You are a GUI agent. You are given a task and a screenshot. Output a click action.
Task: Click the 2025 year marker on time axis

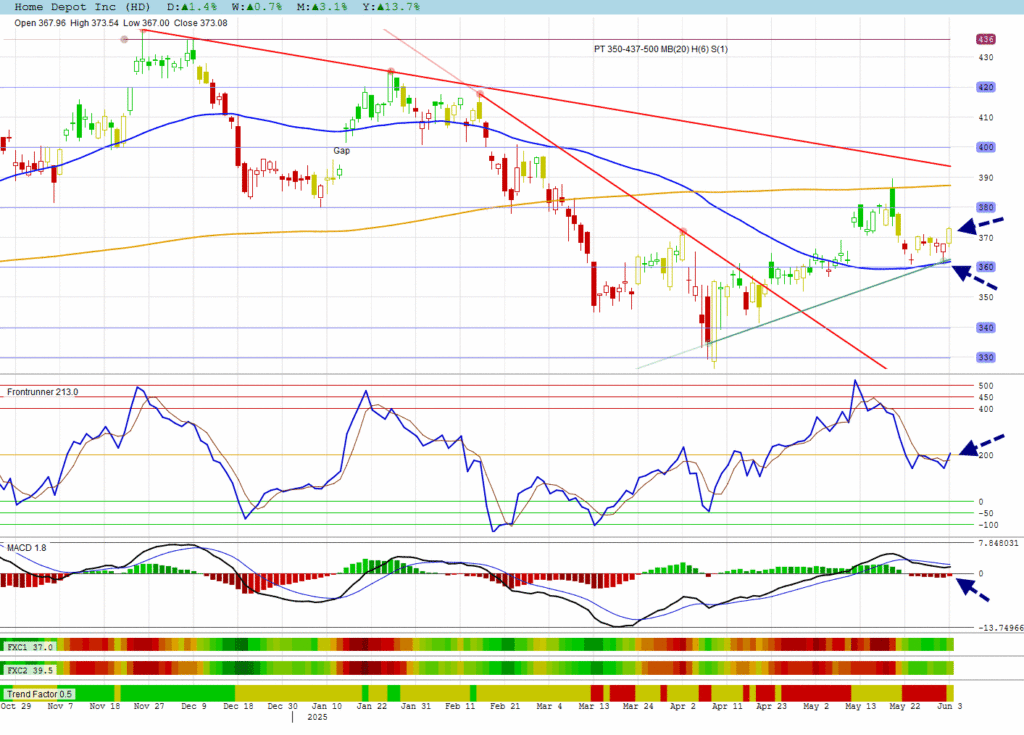coord(317,717)
